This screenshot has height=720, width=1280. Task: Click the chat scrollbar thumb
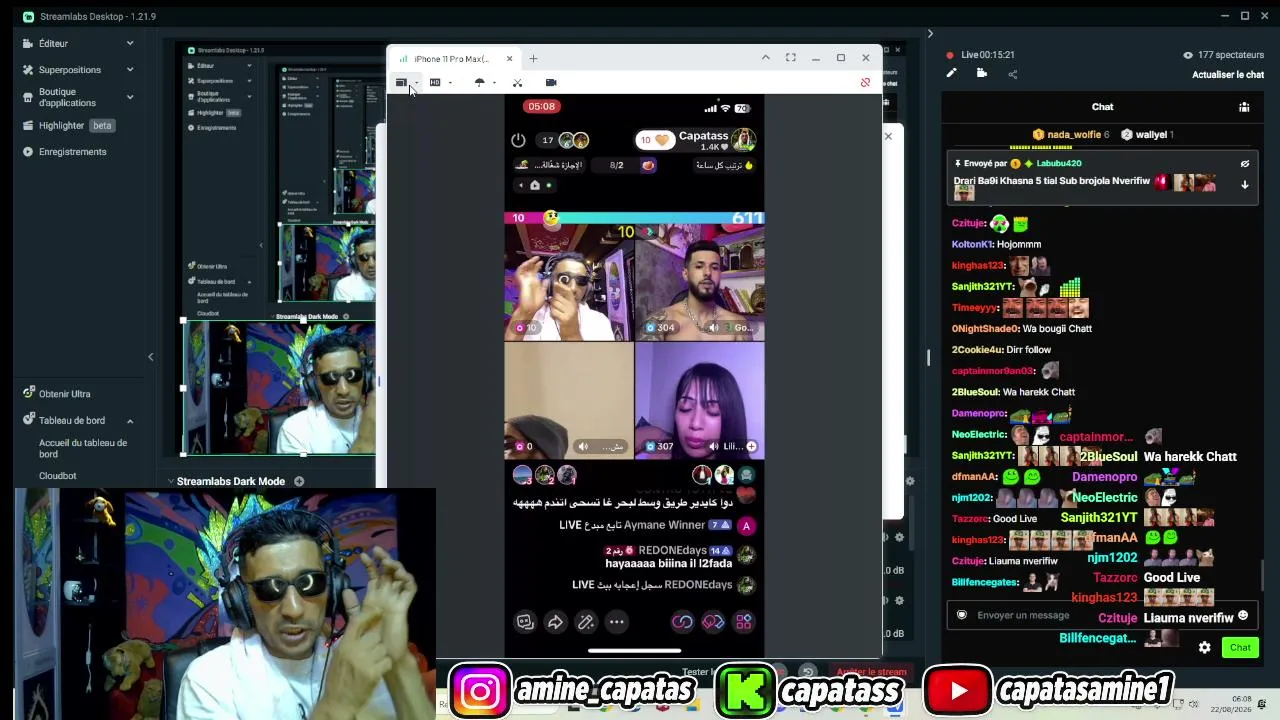[x=1261, y=575]
